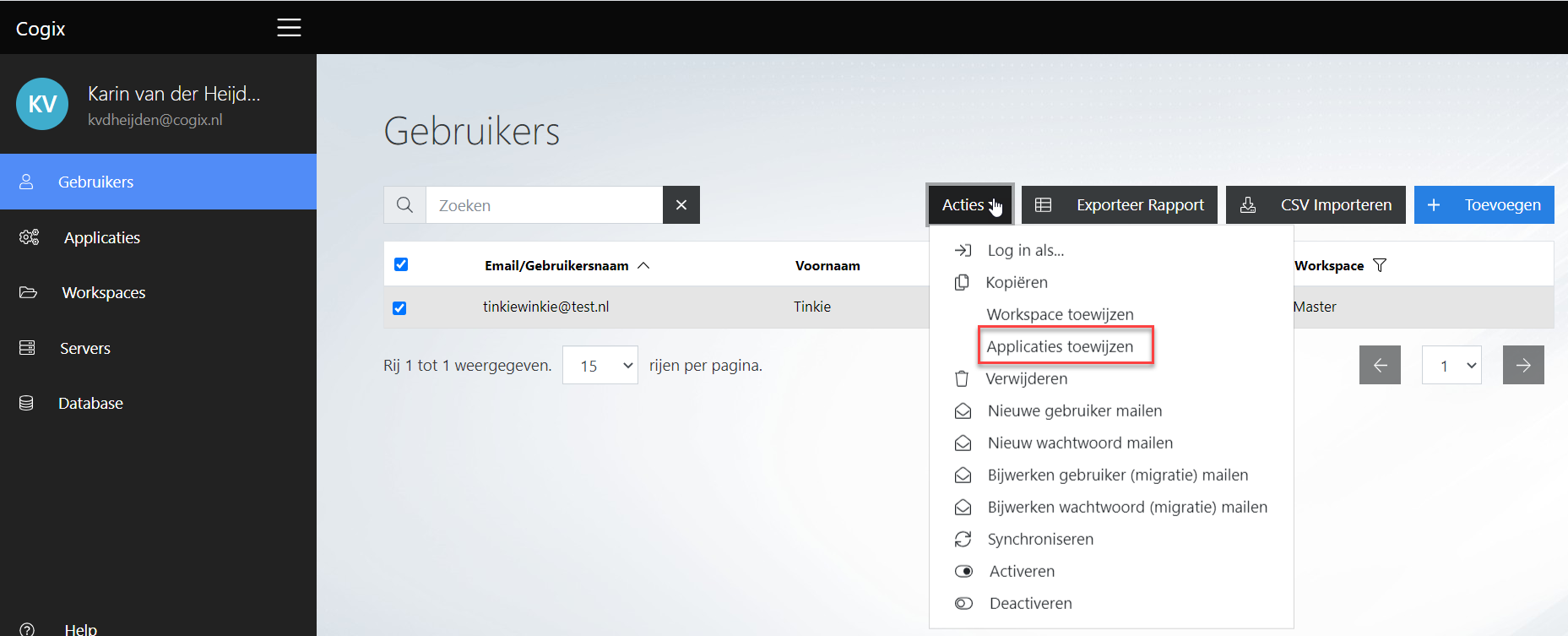Click the KV user avatar
The height and width of the screenshot is (636, 1568).
point(42,104)
